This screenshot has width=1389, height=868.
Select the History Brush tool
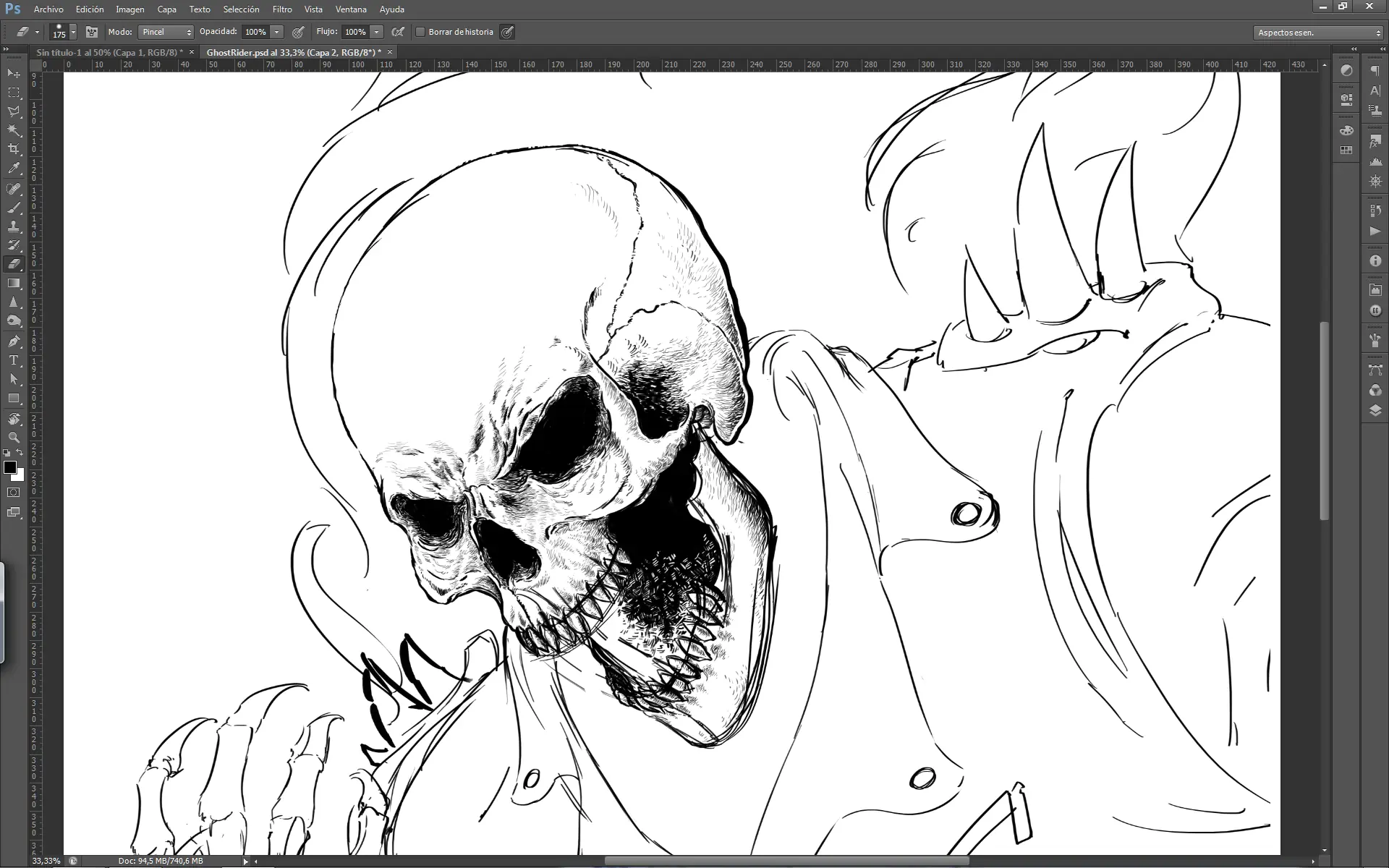[x=14, y=245]
